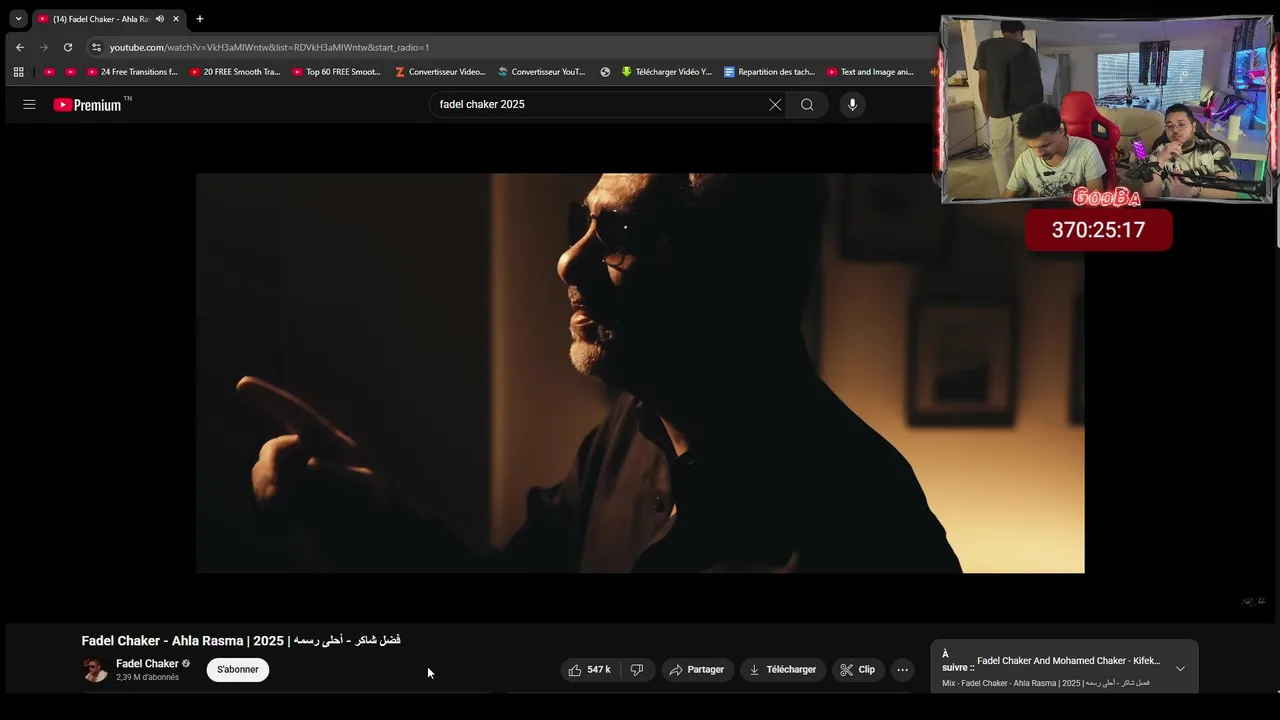Go forward with browser forward arrow
1280x720 pixels.
click(x=44, y=47)
